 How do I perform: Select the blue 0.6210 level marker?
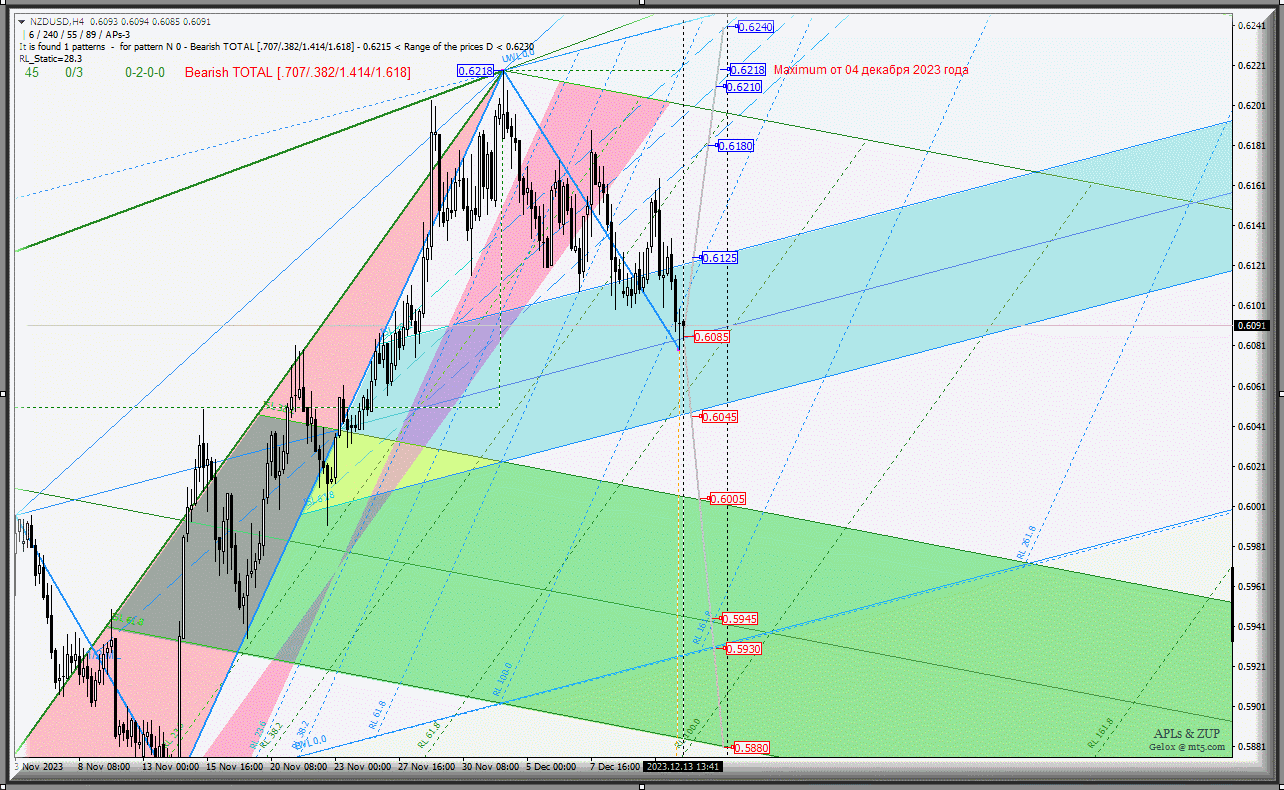tap(744, 87)
